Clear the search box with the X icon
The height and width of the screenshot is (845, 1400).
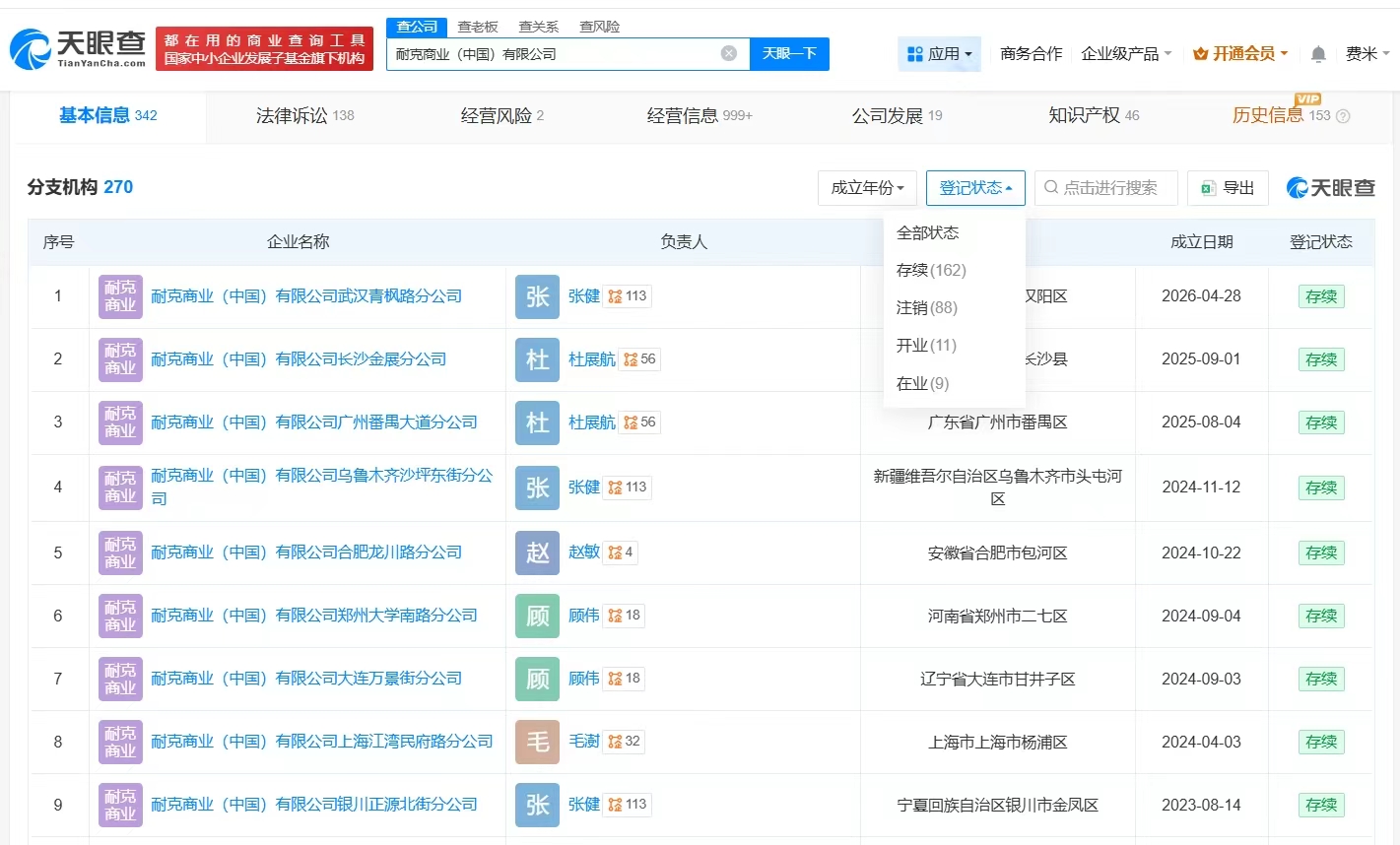click(x=729, y=53)
